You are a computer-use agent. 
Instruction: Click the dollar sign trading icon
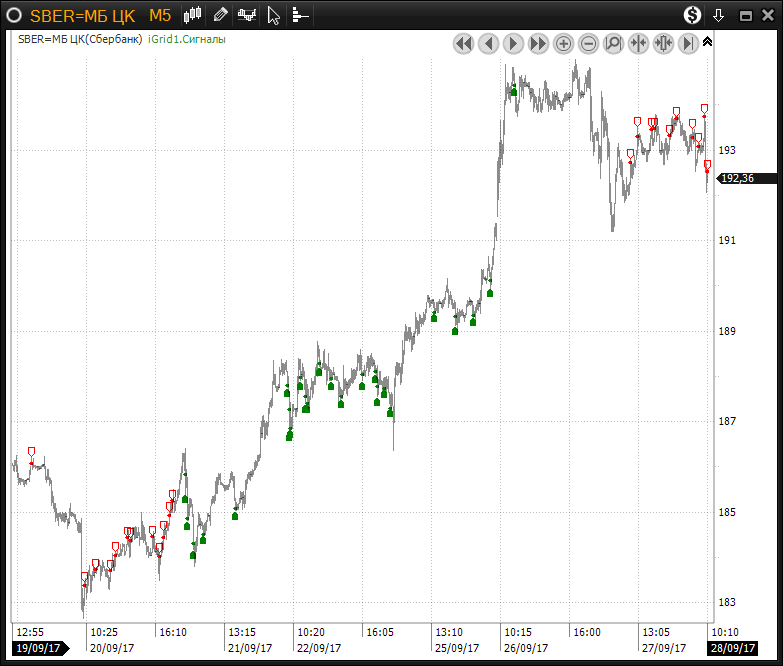pyautogui.click(x=692, y=15)
